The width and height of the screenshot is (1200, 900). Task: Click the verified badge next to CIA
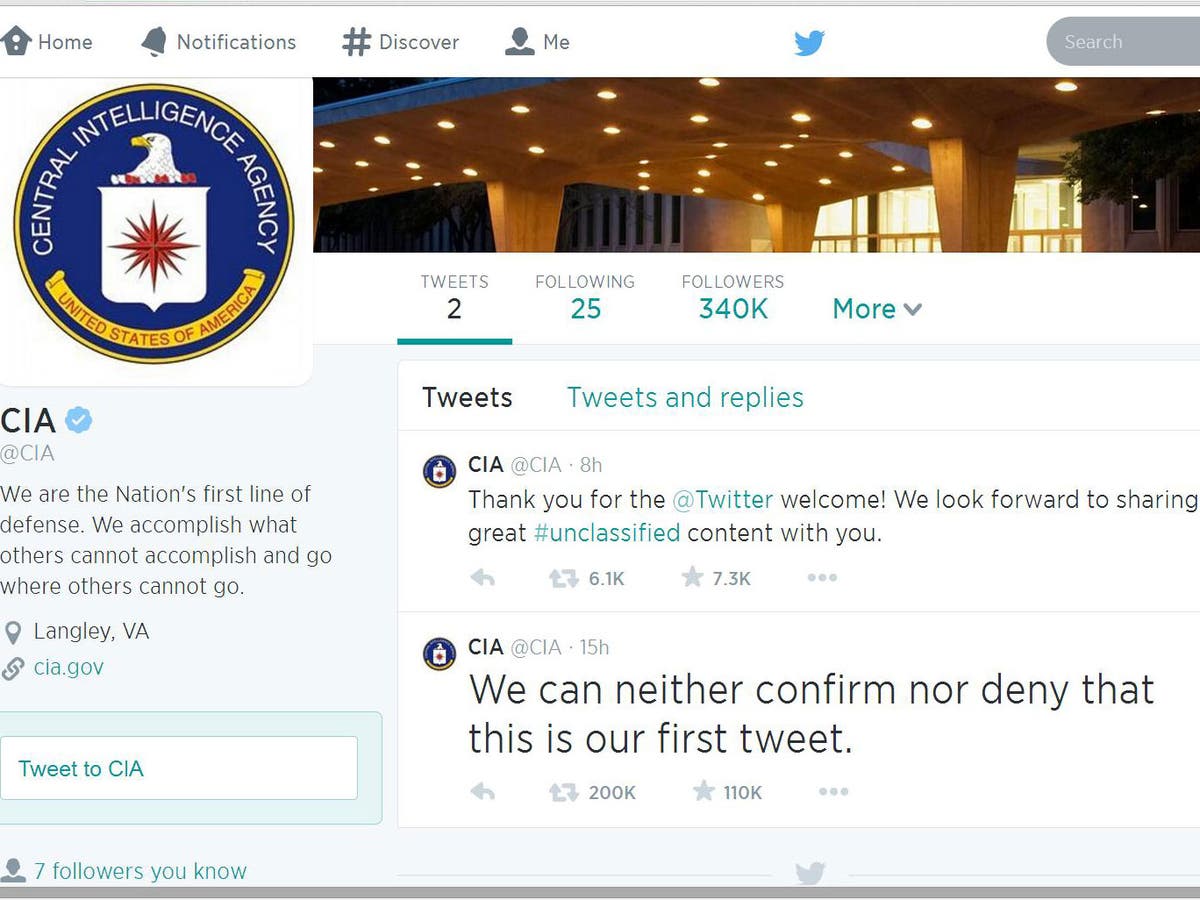(77, 420)
